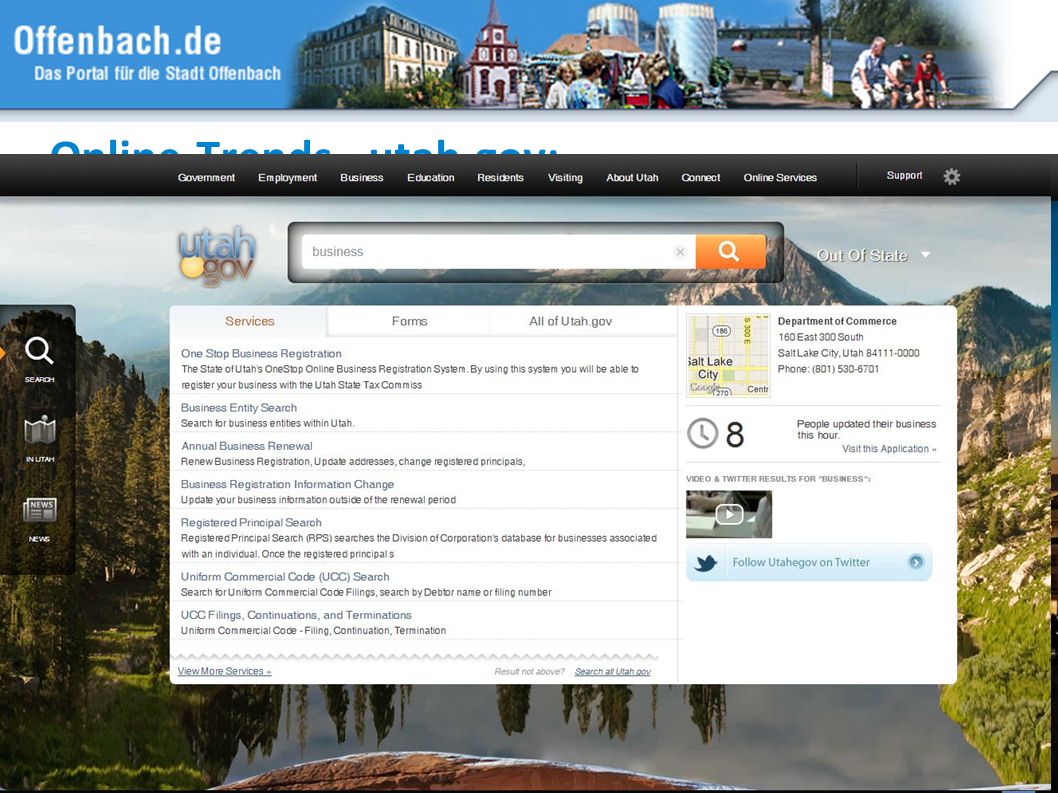Viewport: 1058px width, 793px height.
Task: Play the business video thumbnail
Action: [729, 514]
